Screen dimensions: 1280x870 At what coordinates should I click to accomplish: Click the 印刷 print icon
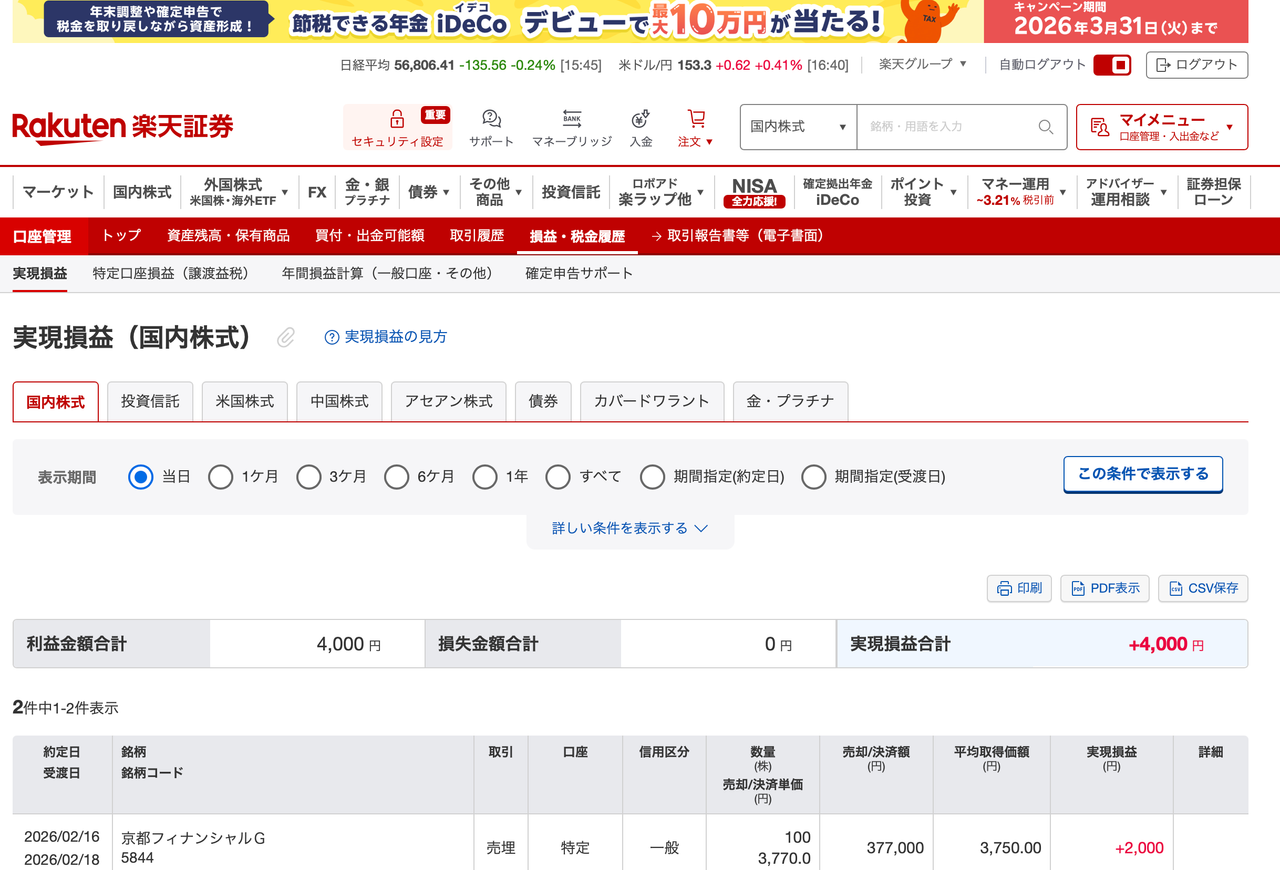[1003, 588]
